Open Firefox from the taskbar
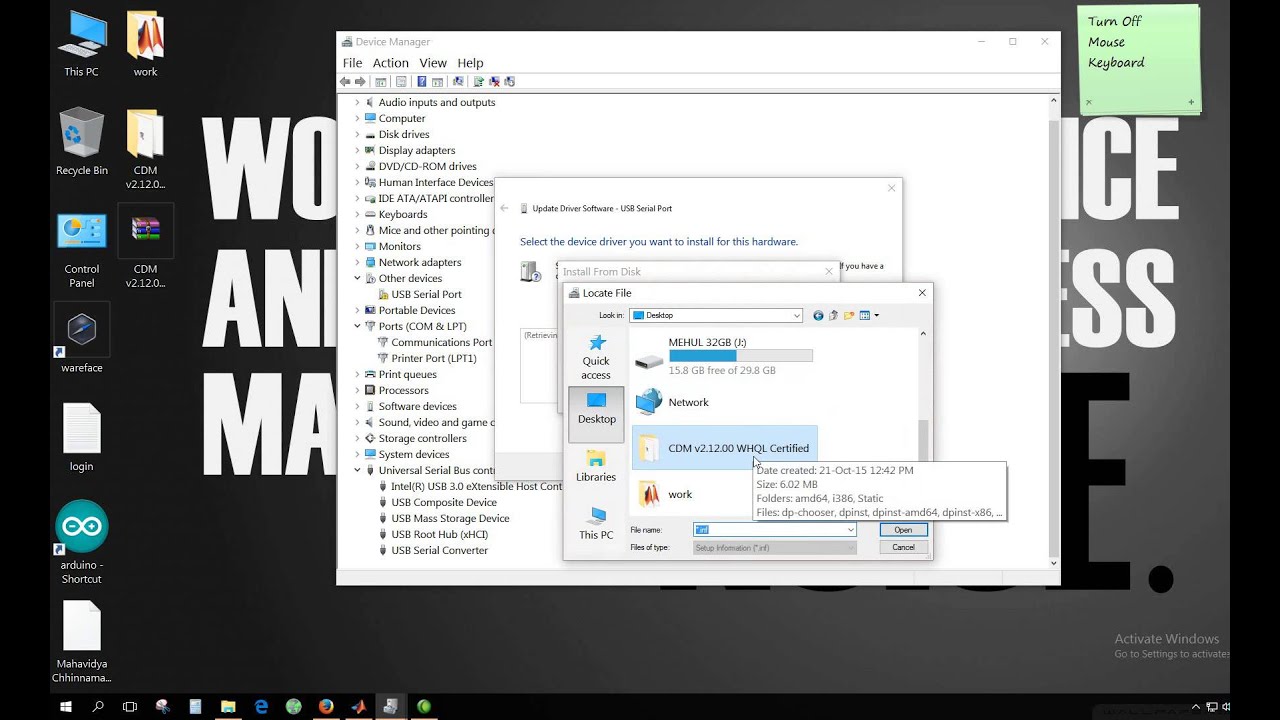This screenshot has width=1280, height=720. click(326, 707)
